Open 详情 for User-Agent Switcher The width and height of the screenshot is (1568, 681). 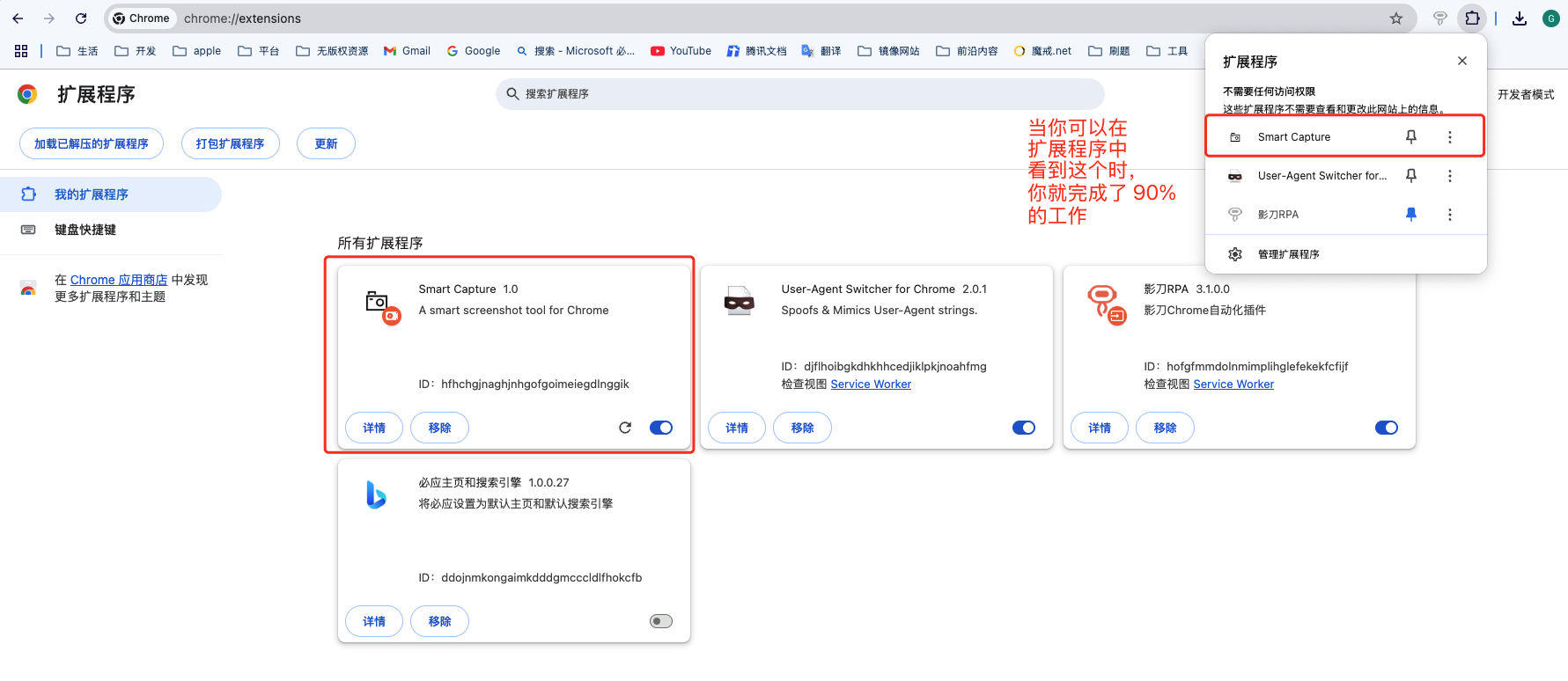[x=737, y=428]
